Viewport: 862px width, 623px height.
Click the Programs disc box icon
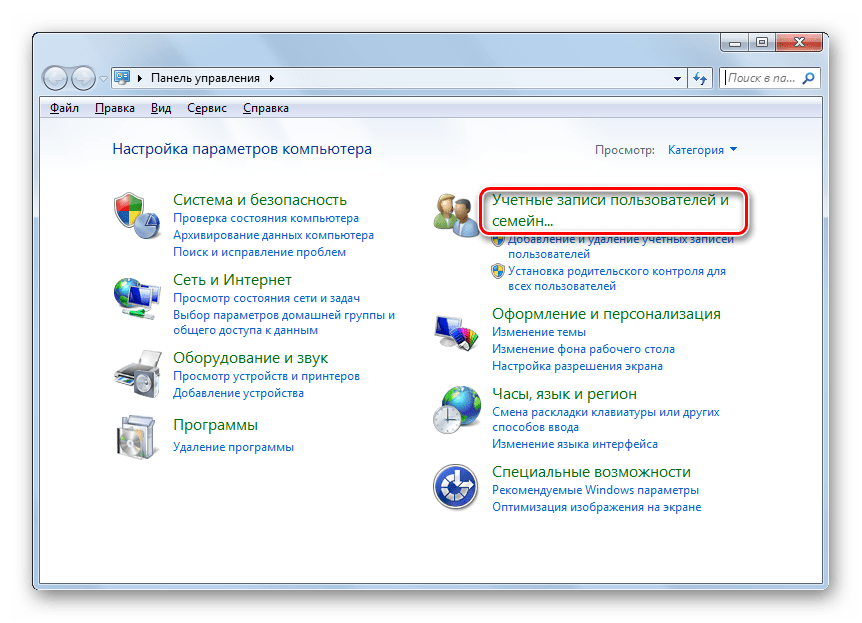[136, 437]
